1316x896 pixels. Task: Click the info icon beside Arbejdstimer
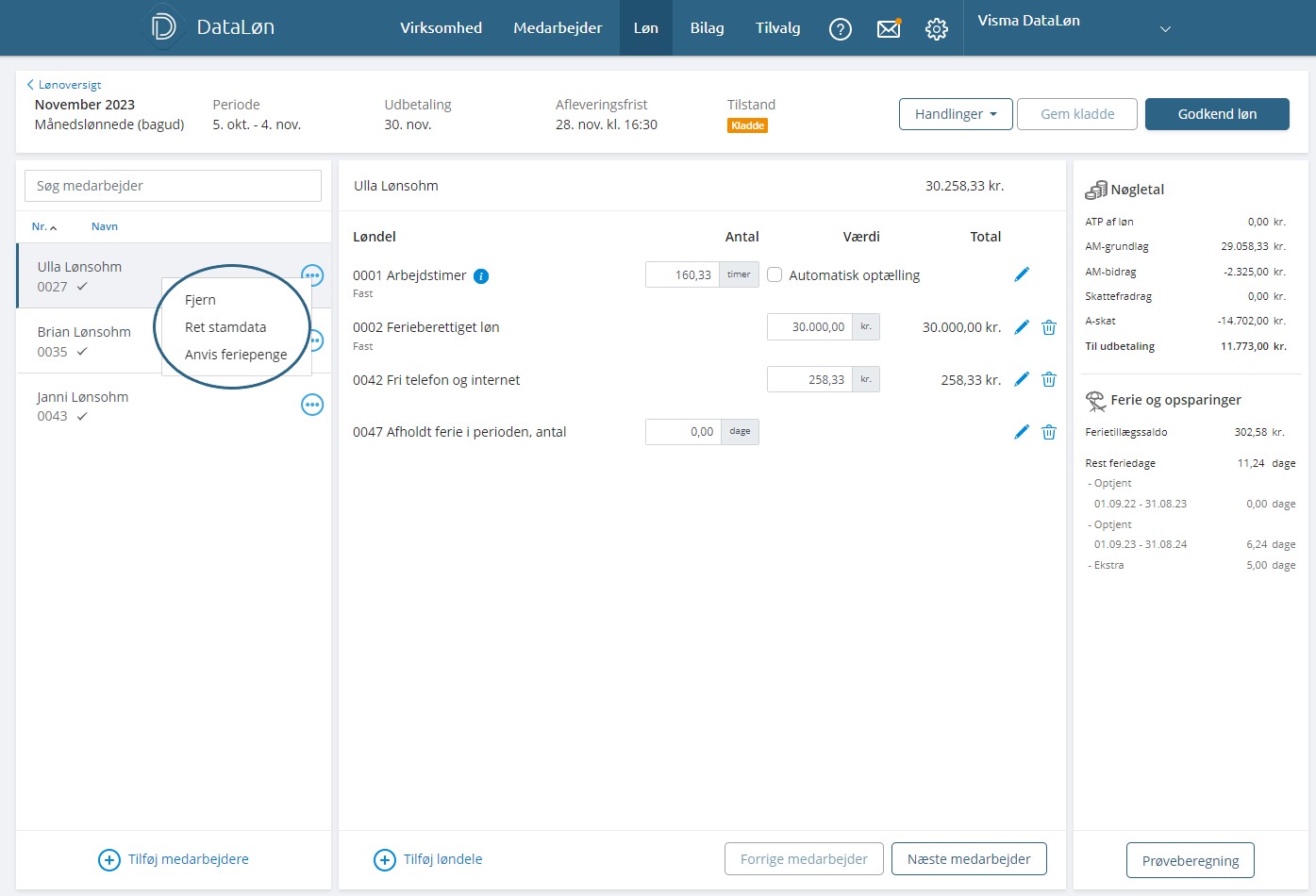coord(481,276)
